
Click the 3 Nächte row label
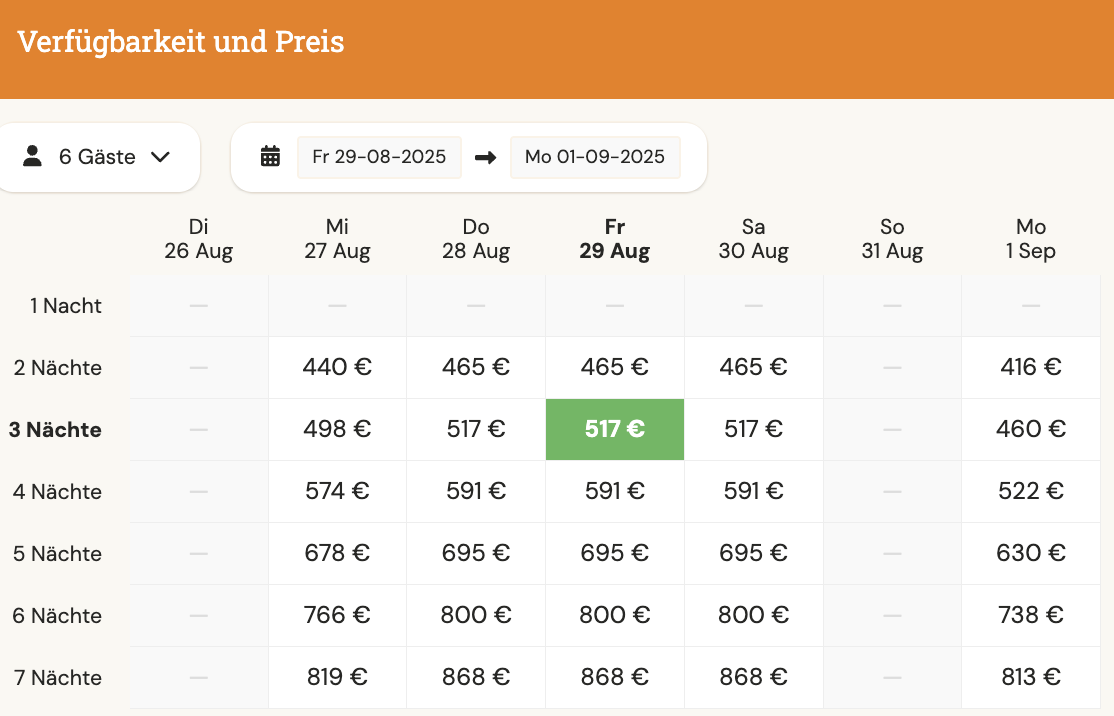pos(55,430)
